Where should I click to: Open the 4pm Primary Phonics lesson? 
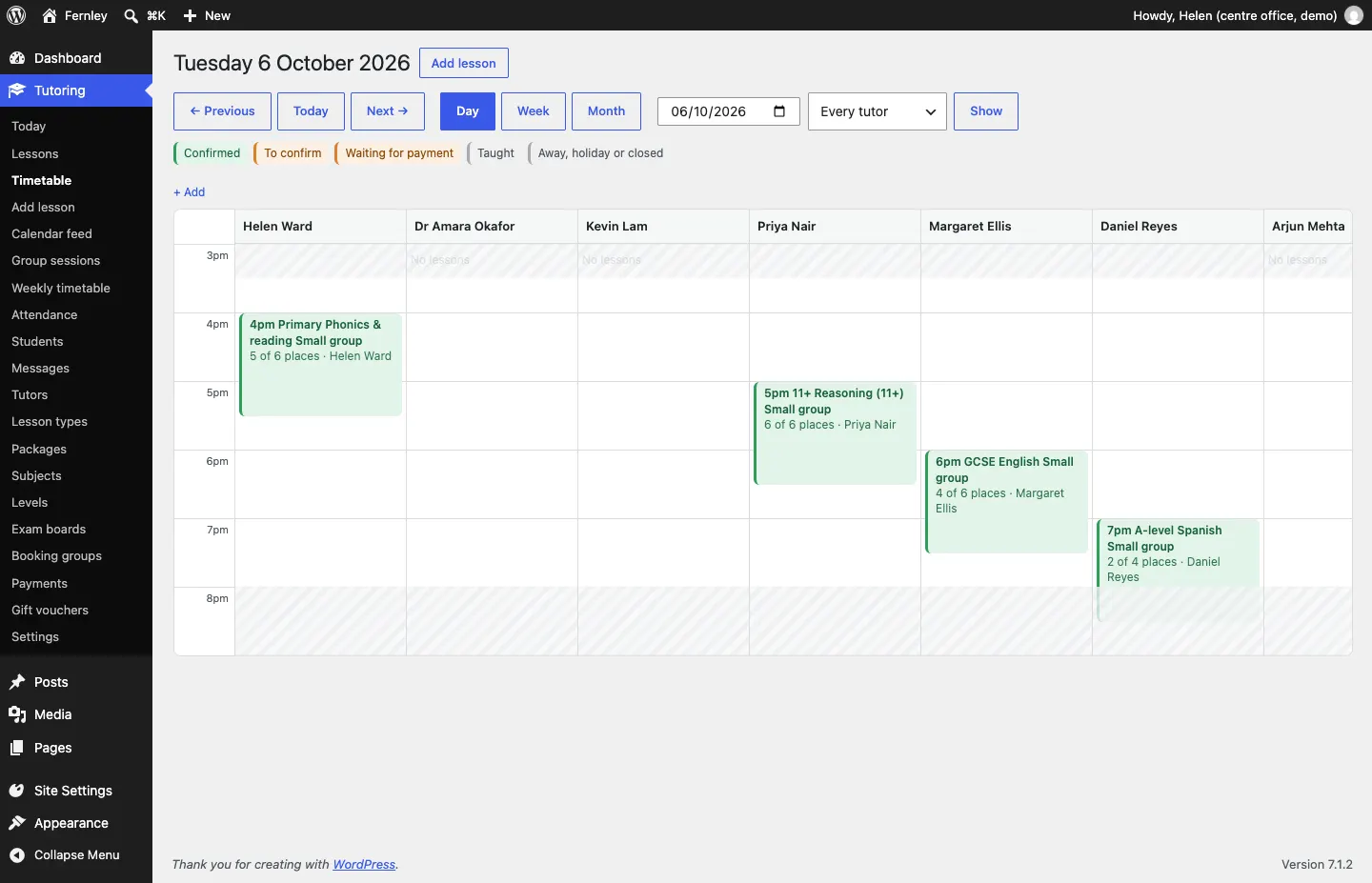pos(320,365)
